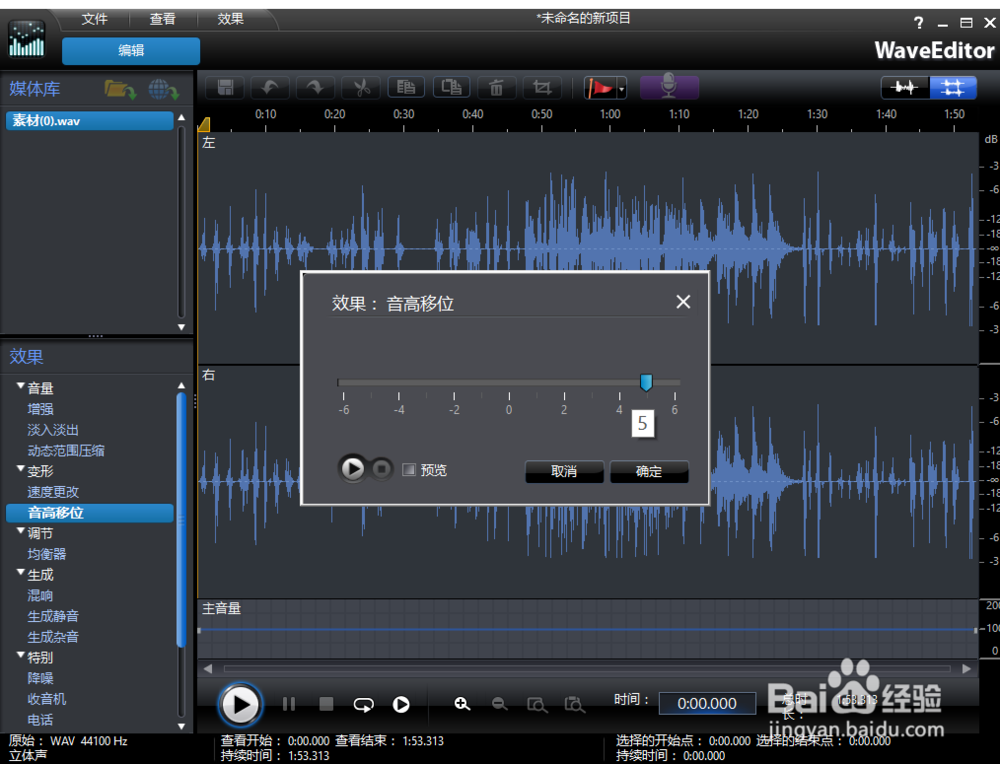Screen dimensions: 1000x764
Task: Click the effects list scroll down arrow
Action: click(x=181, y=726)
